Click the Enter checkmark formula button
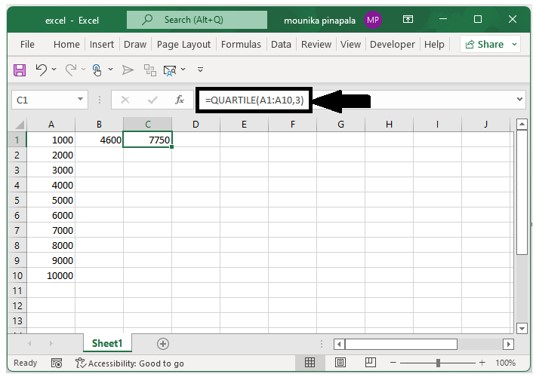The width and height of the screenshot is (534, 376). (152, 100)
